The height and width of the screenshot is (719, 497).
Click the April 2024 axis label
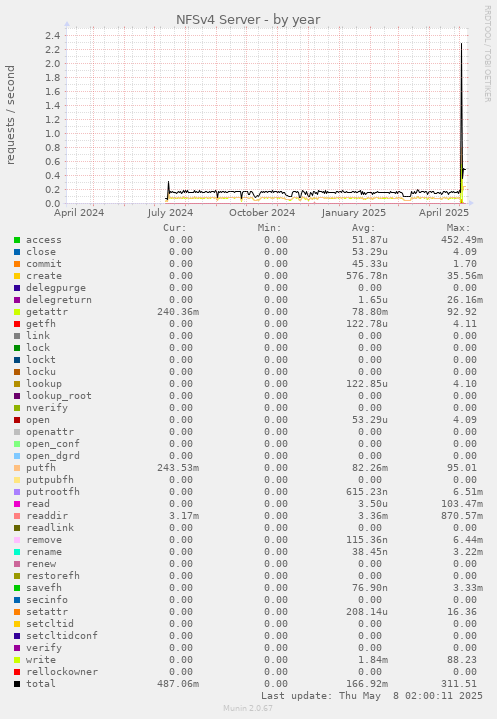79,213
